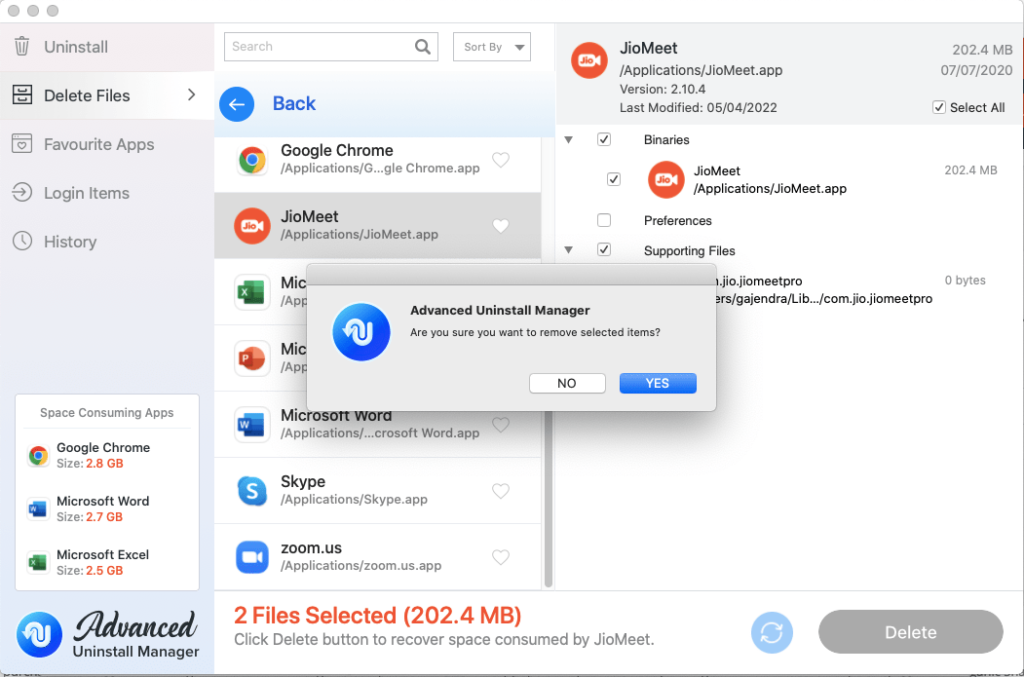Confirm removal with YES button
This screenshot has width=1024, height=677.
[658, 383]
